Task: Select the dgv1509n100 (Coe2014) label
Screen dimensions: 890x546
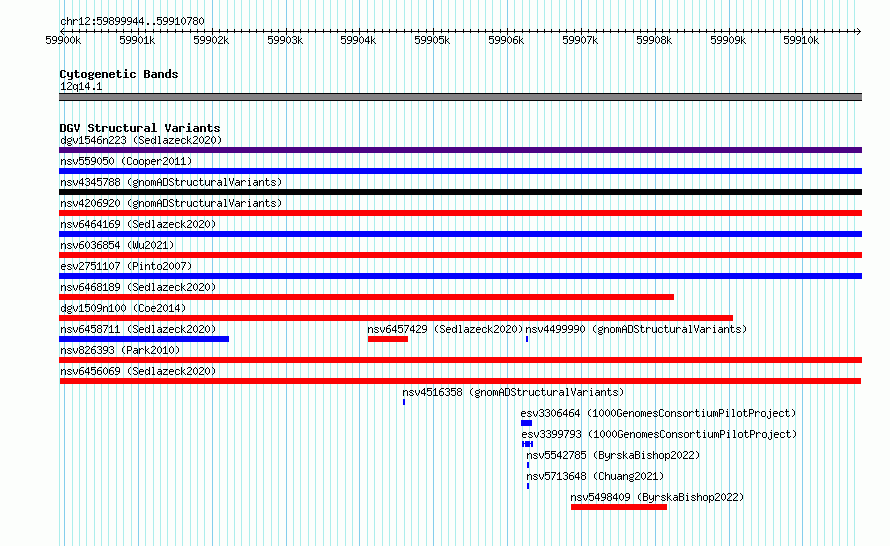Action: 123,308
